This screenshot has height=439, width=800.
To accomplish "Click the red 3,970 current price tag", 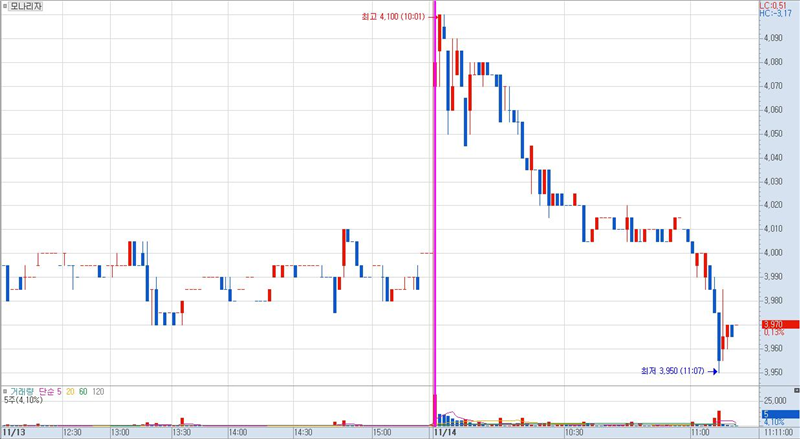I will pos(778,324).
